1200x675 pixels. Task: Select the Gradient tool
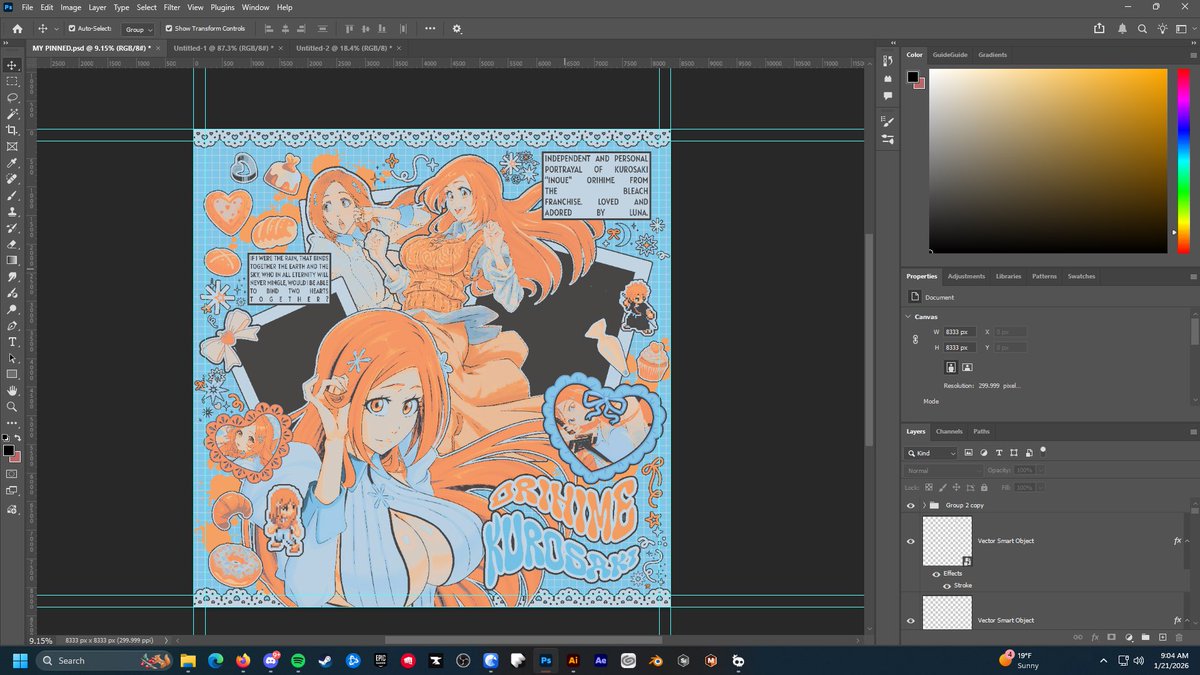tap(12, 260)
